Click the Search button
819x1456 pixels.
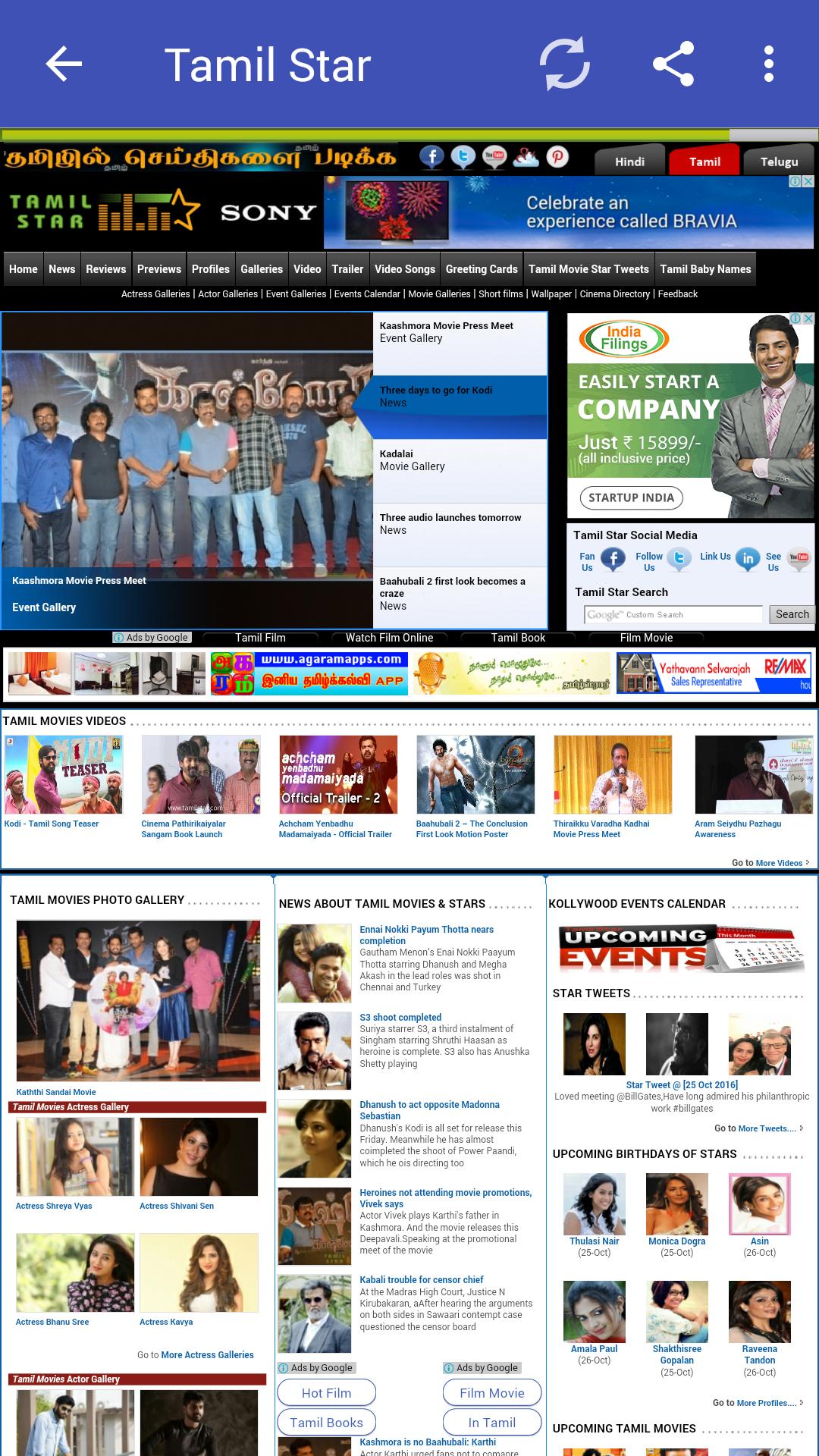tap(792, 614)
